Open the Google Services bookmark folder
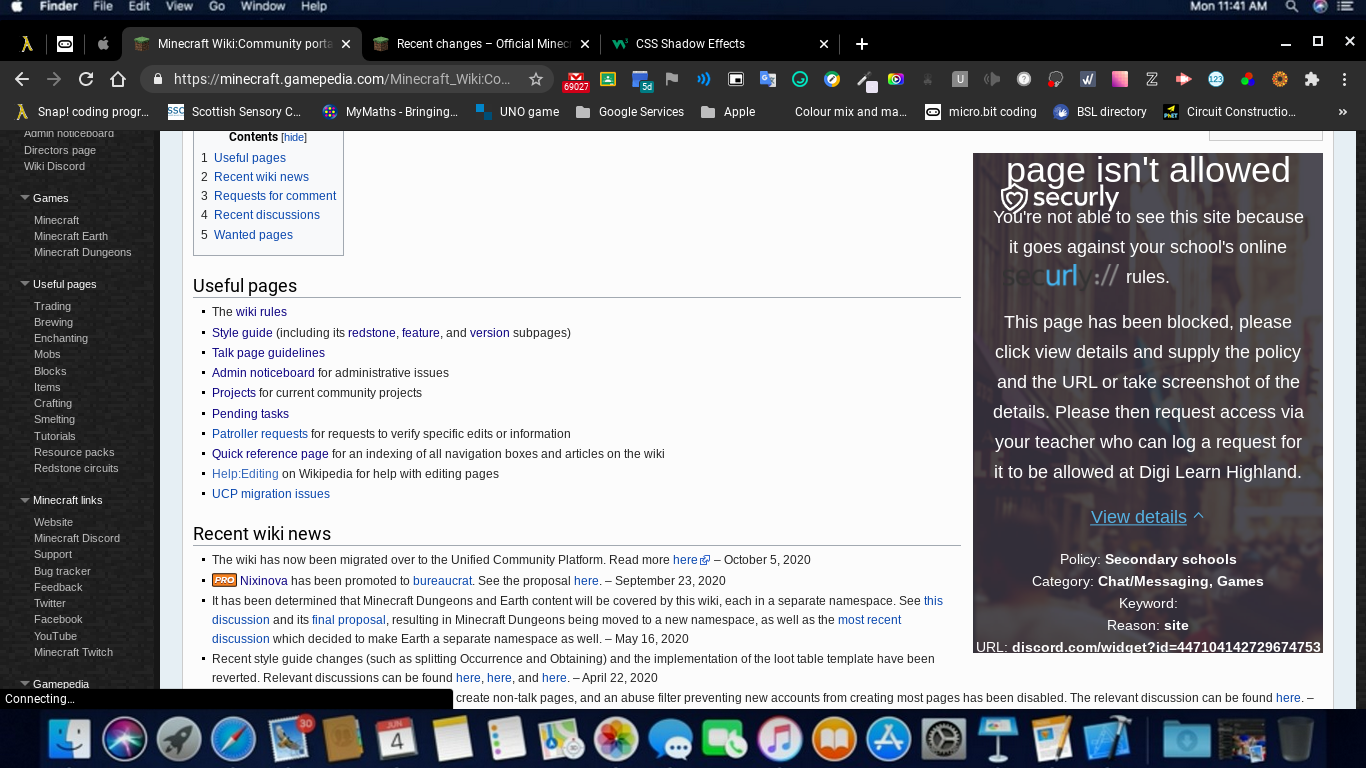Viewport: 1366px width, 768px height. tap(630, 112)
